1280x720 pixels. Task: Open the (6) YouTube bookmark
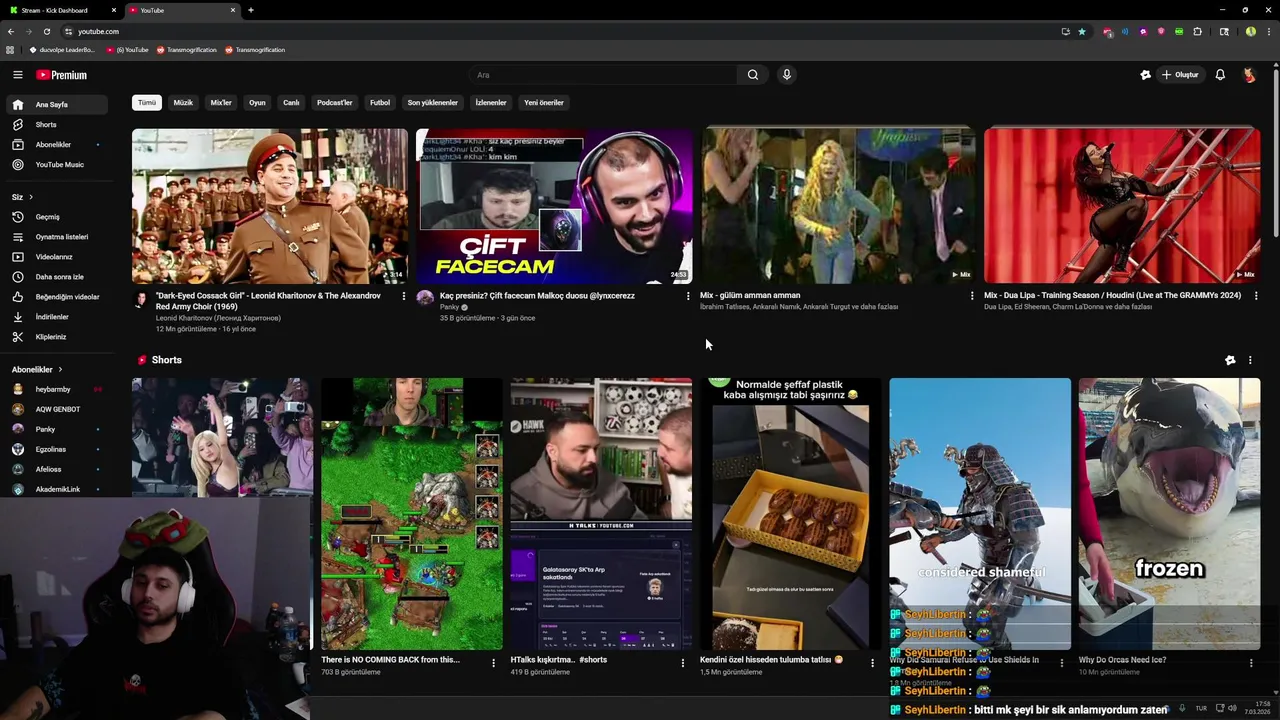[x=127, y=50]
